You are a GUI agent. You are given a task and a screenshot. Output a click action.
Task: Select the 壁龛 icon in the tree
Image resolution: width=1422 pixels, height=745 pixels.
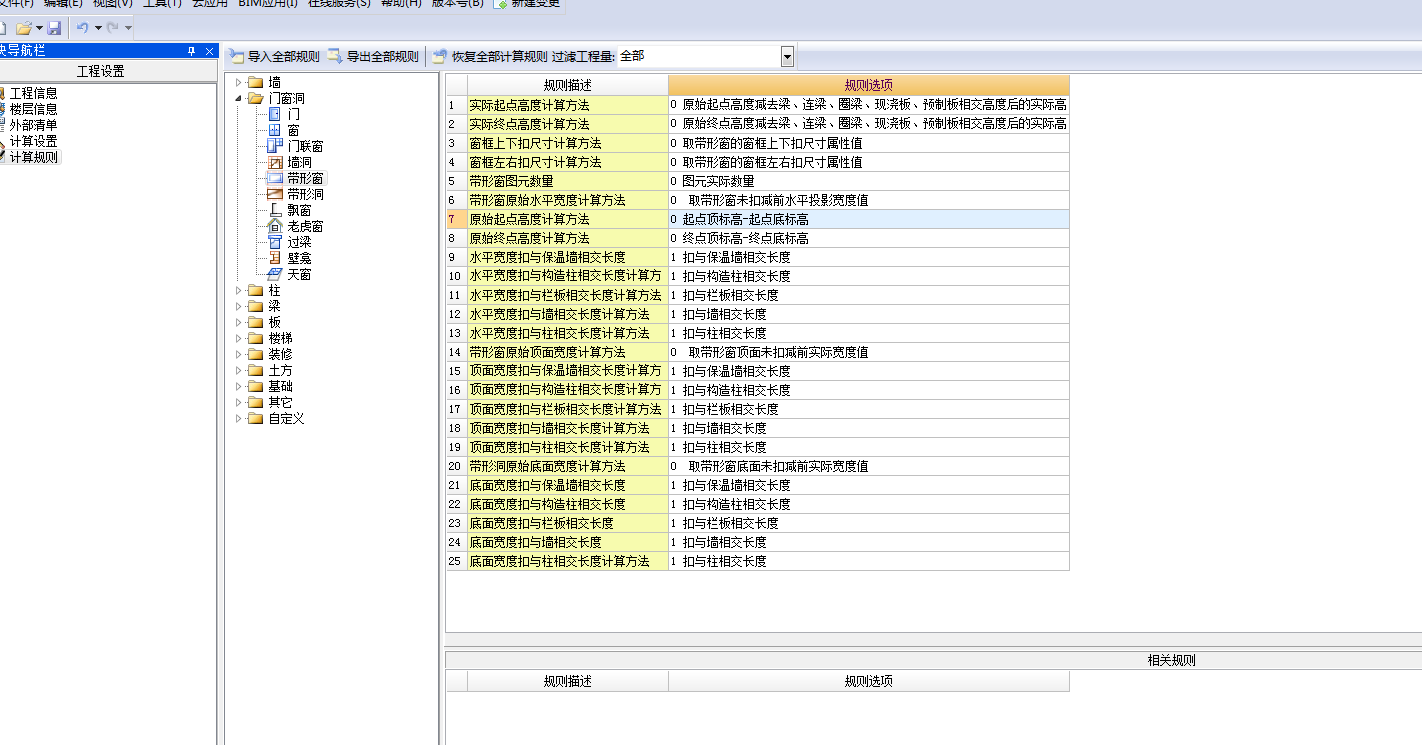click(x=275, y=258)
